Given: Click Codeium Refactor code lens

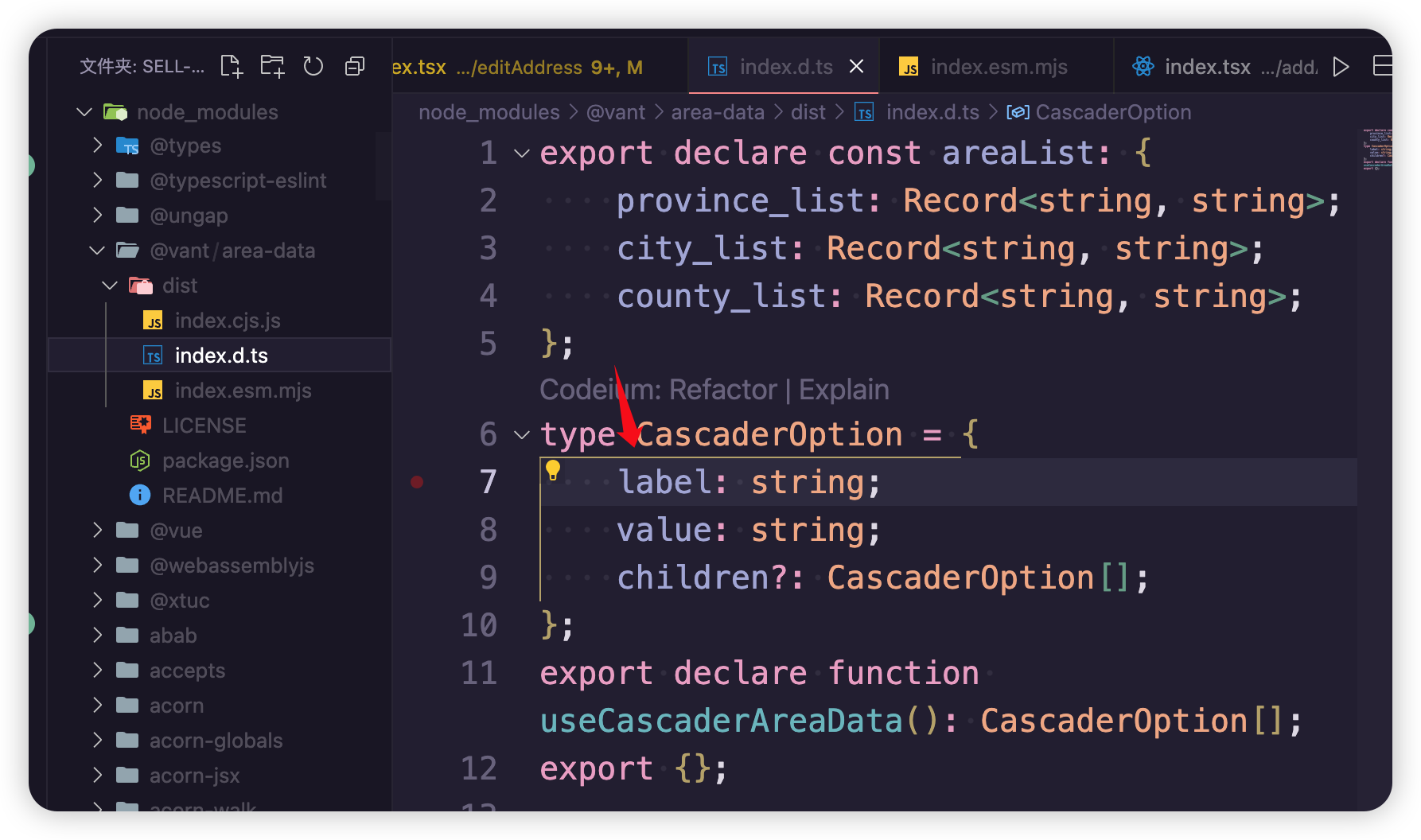Looking at the screenshot, I should pyautogui.click(x=723, y=390).
